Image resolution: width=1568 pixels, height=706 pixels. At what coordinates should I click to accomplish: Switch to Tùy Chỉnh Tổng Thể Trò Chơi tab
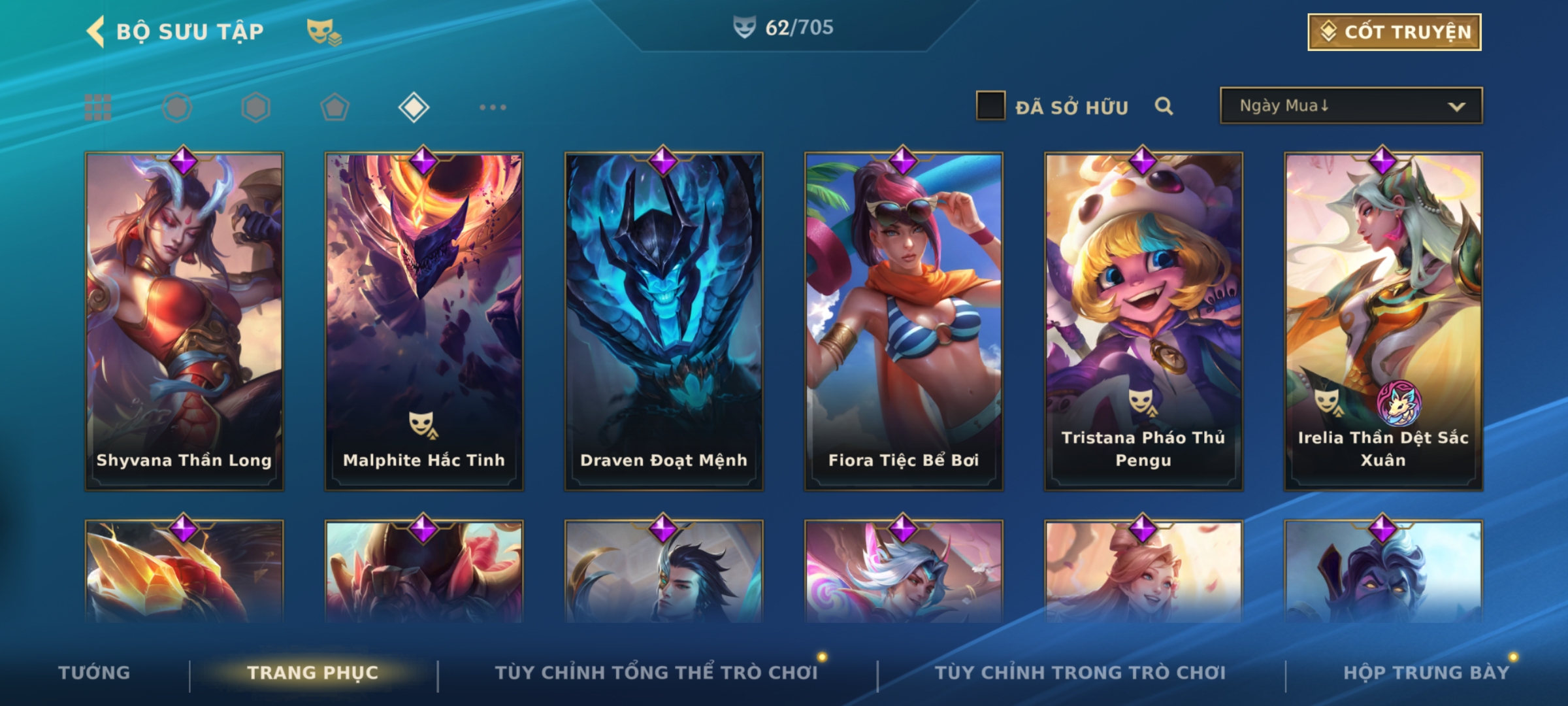pyautogui.click(x=656, y=672)
